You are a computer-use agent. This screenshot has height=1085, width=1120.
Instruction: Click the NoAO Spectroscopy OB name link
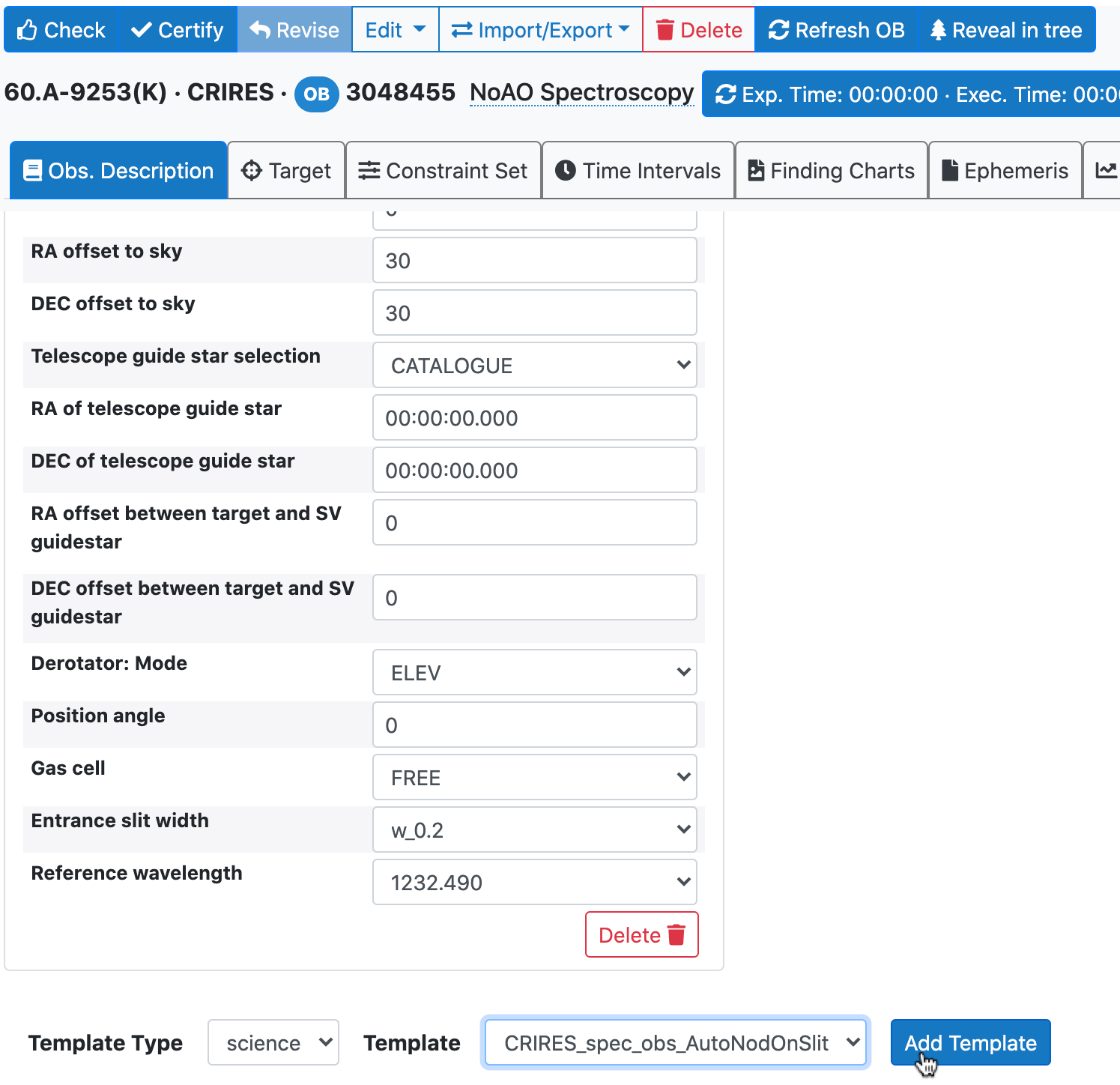[x=581, y=92]
